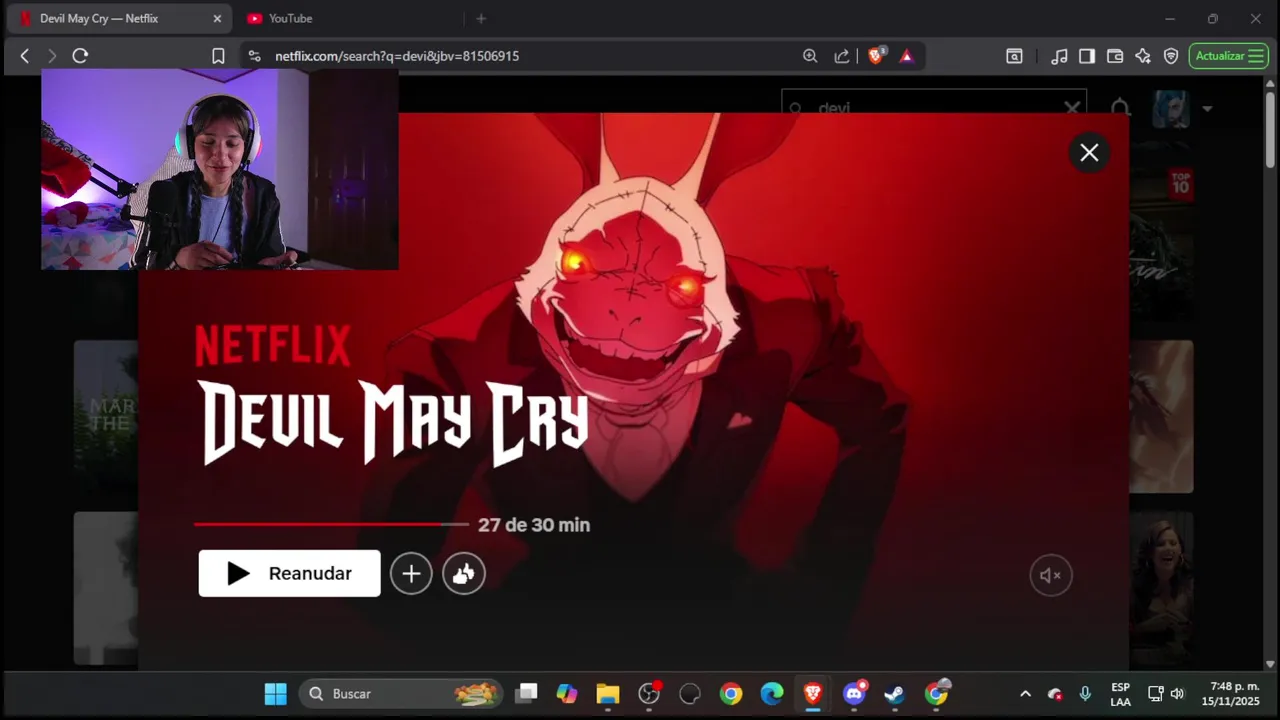Viewport: 1280px width, 720px height.
Task: Launch Copilot from the taskbar
Action: coord(567,693)
